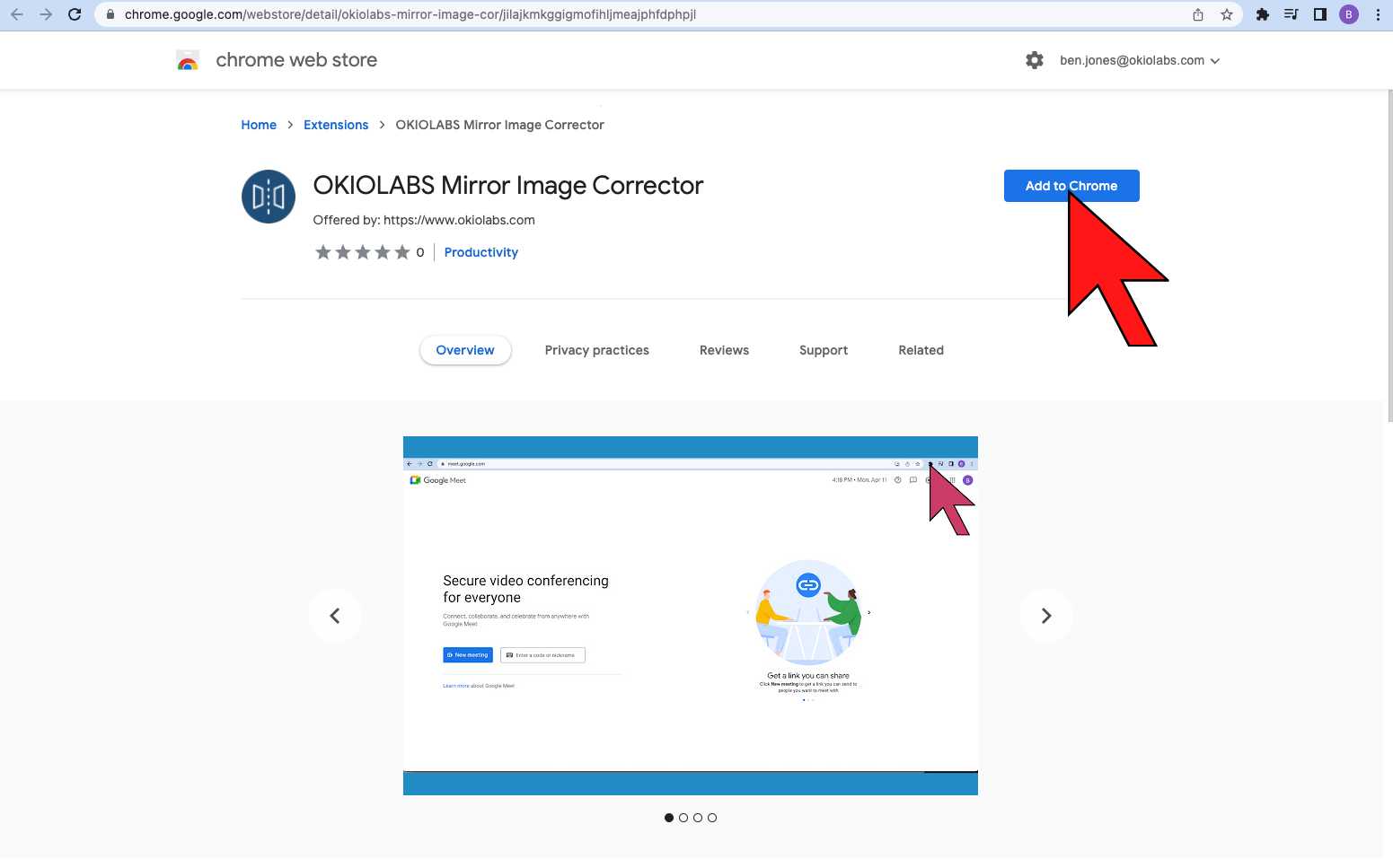Open Chrome Web Store settings gear

pyautogui.click(x=1035, y=60)
